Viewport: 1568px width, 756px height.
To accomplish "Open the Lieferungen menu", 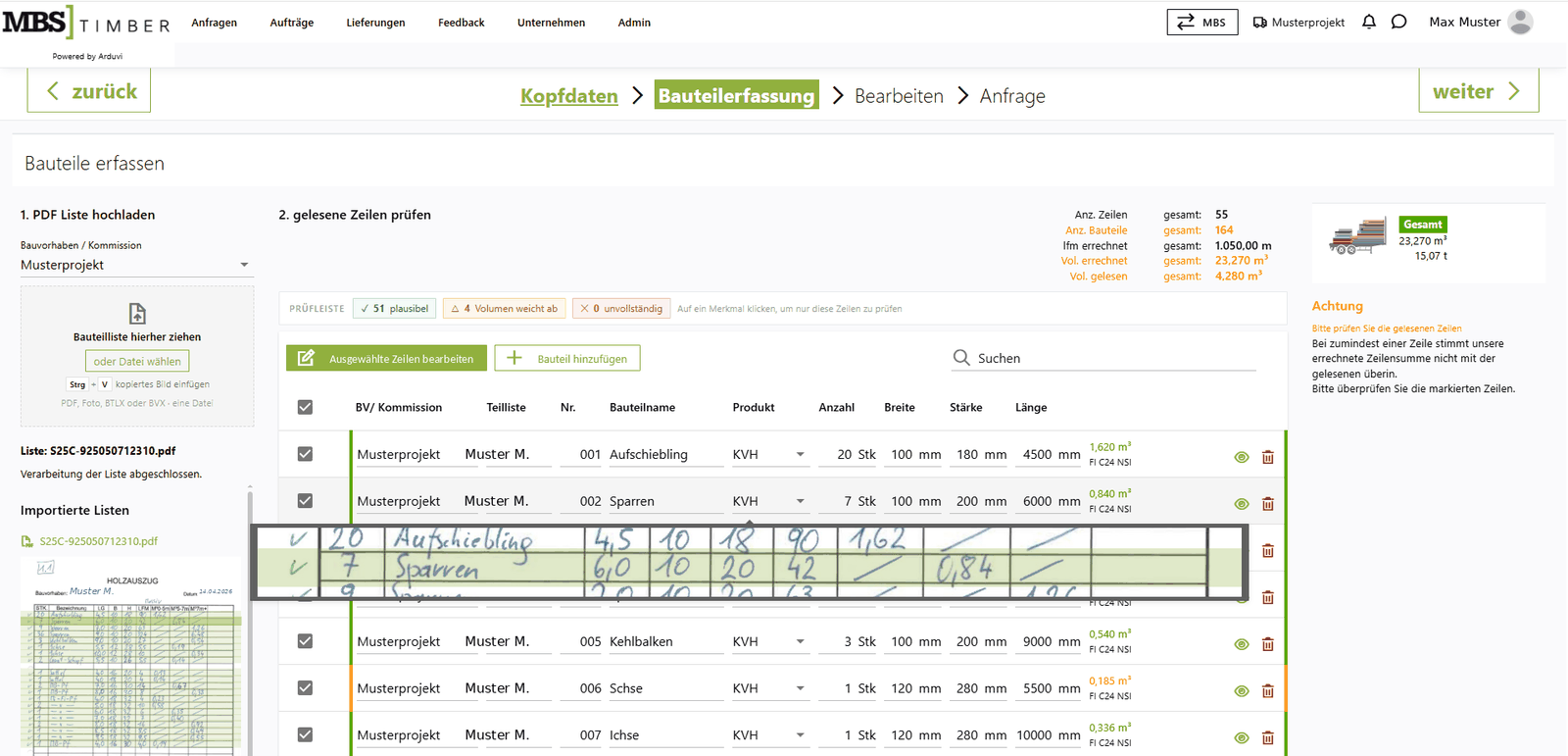I will 375,23.
